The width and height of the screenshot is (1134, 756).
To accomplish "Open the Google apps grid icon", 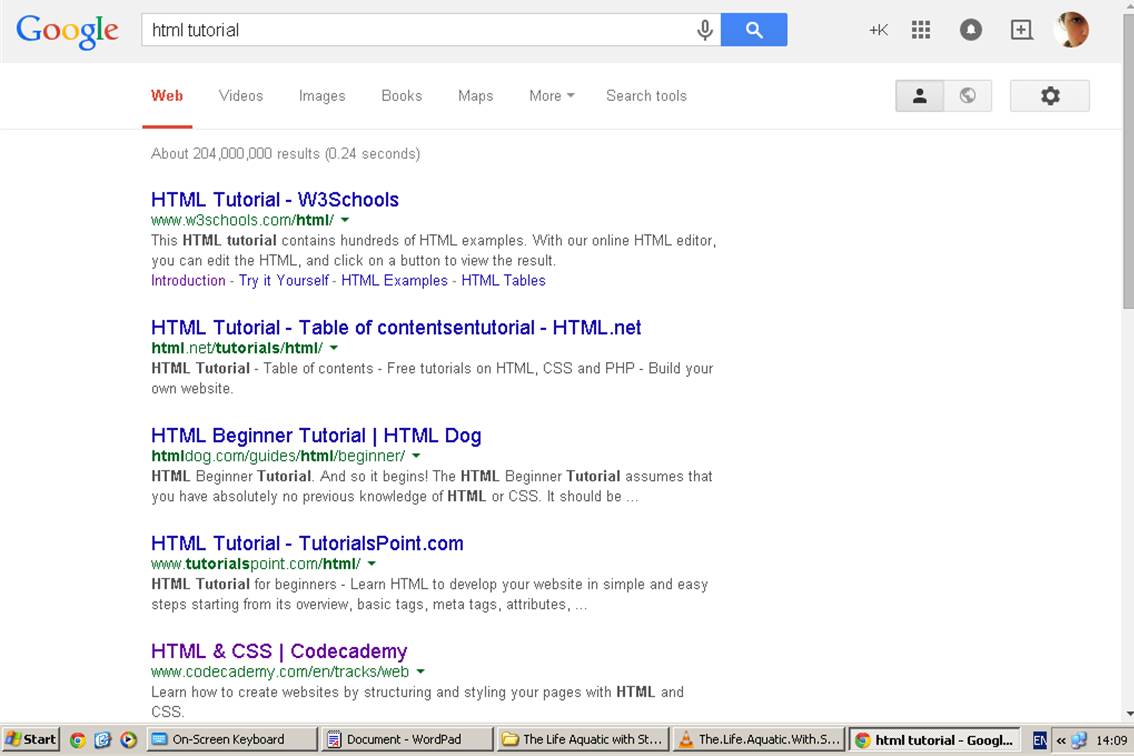I will coord(921,30).
